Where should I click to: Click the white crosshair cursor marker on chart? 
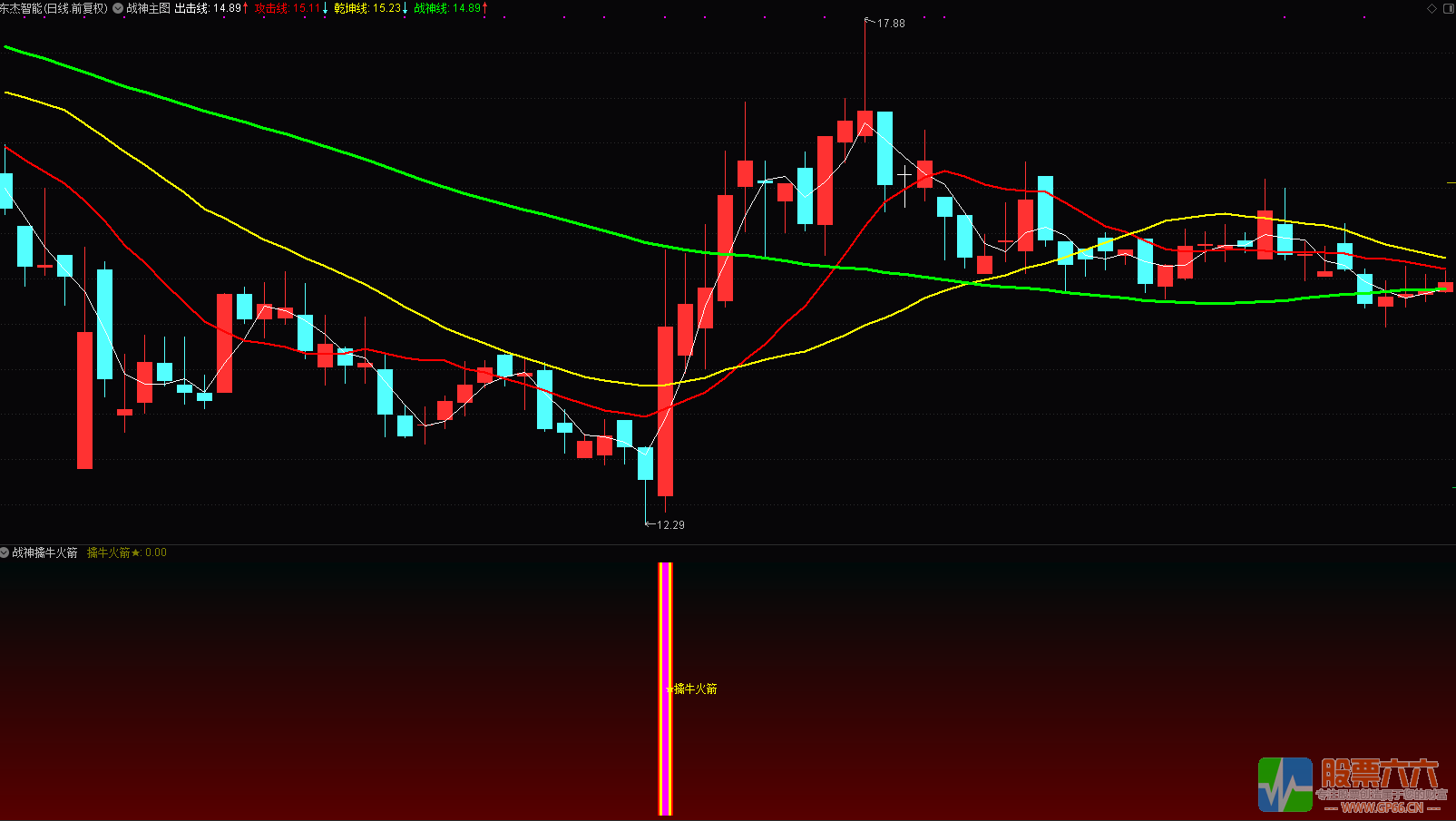click(904, 173)
